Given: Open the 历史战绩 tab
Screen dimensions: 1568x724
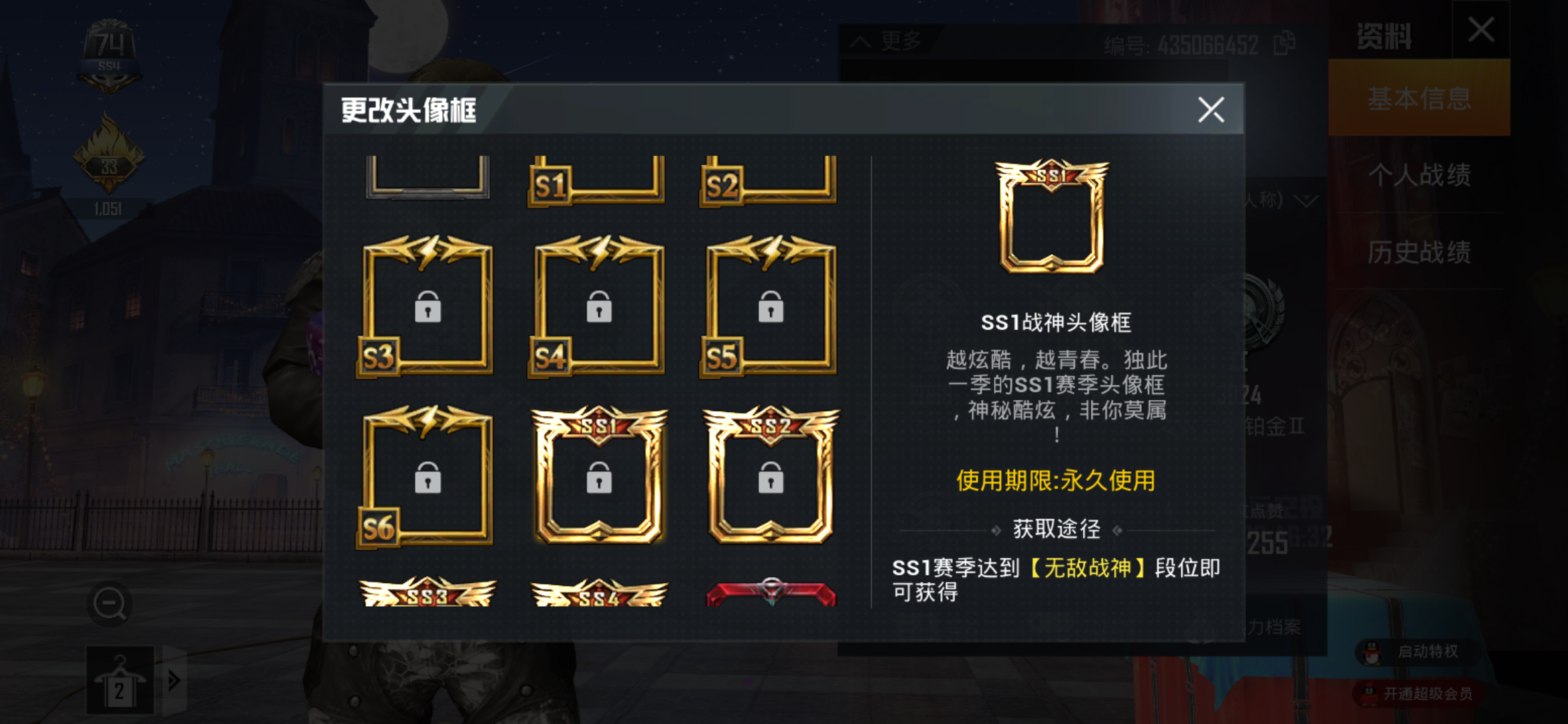Looking at the screenshot, I should 1419,252.
